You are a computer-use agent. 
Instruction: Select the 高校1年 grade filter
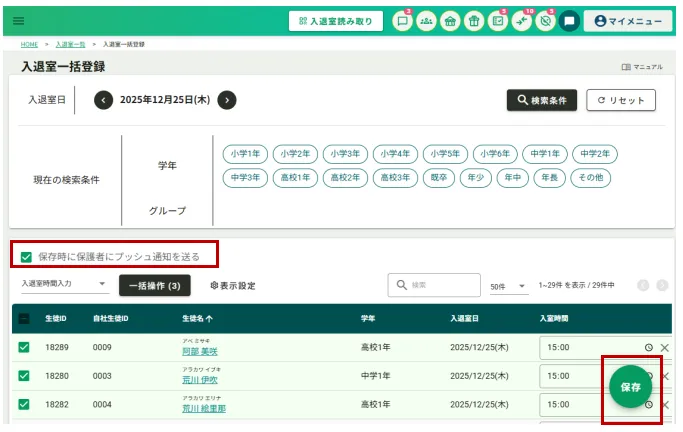tap(296, 177)
